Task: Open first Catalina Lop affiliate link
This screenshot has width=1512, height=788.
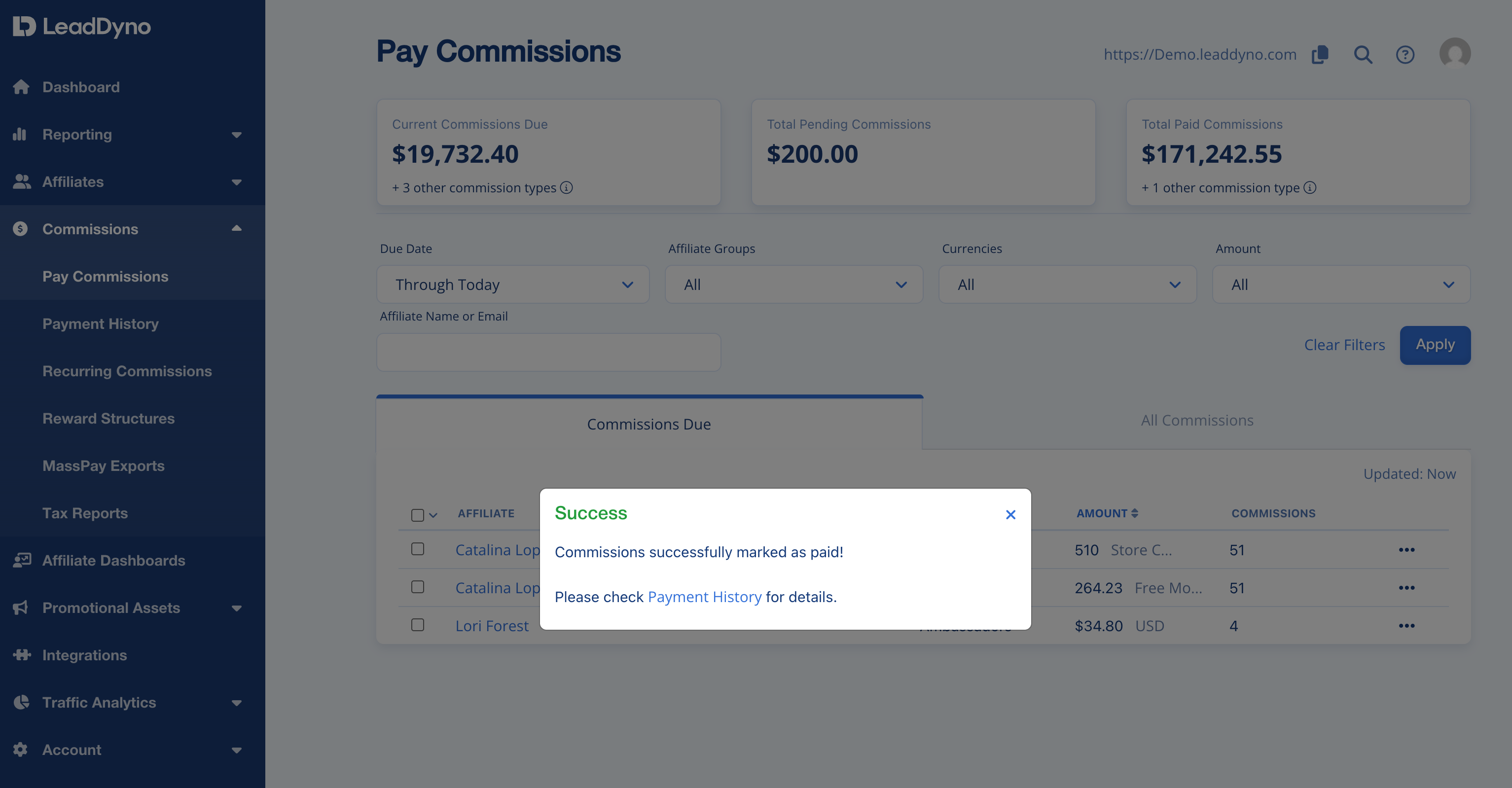Action: (x=497, y=550)
